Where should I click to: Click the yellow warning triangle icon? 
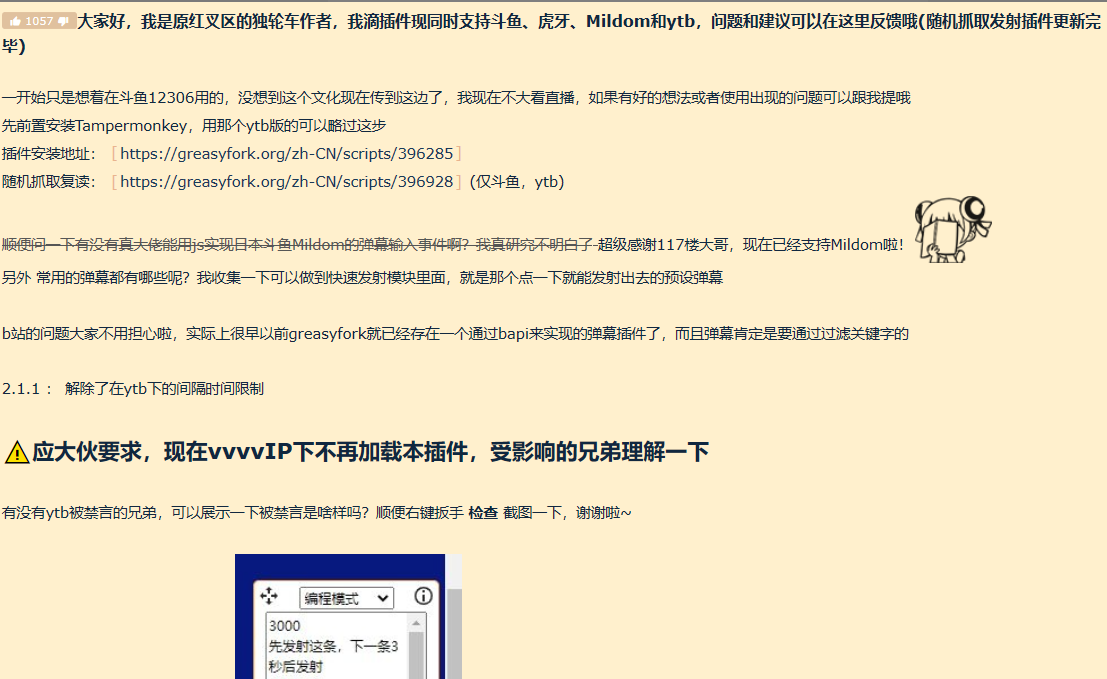coord(16,452)
